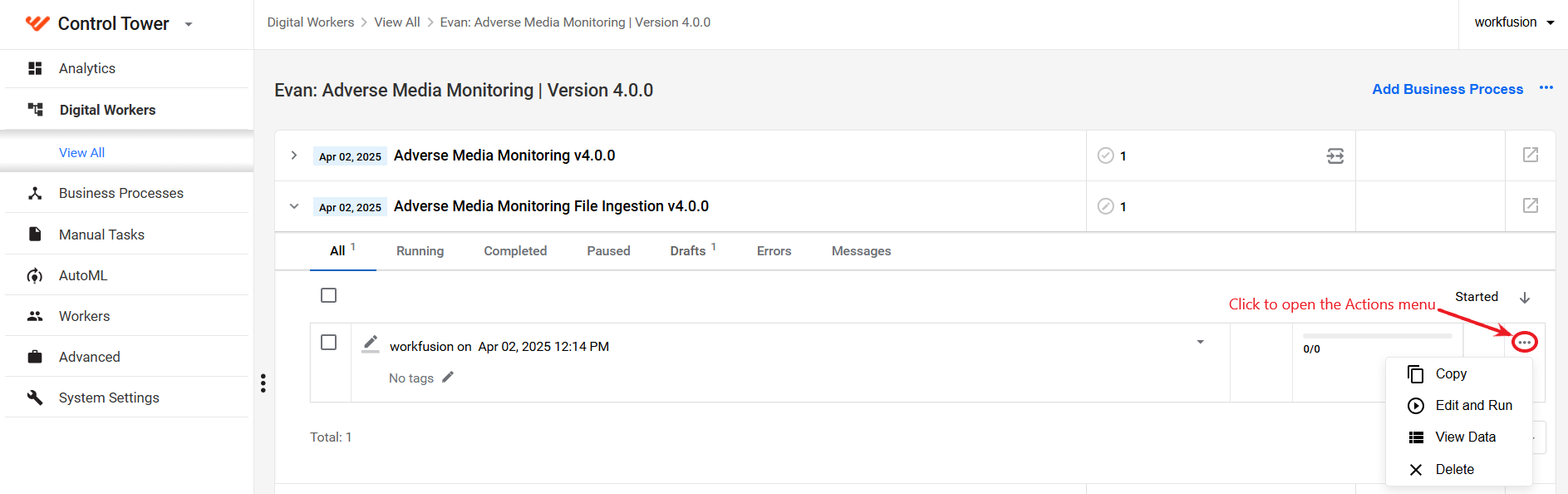
Task: Expand the instance row dropdown arrow
Action: [x=1200, y=342]
